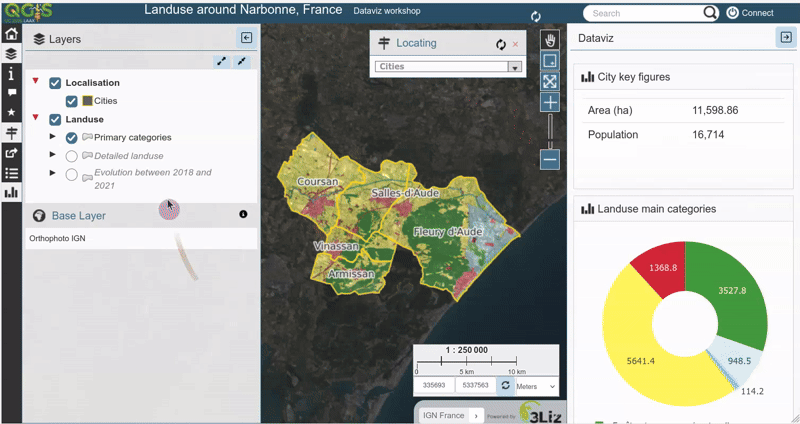Open the popup comment icon in sidebar
800x424 pixels.
point(11,93)
